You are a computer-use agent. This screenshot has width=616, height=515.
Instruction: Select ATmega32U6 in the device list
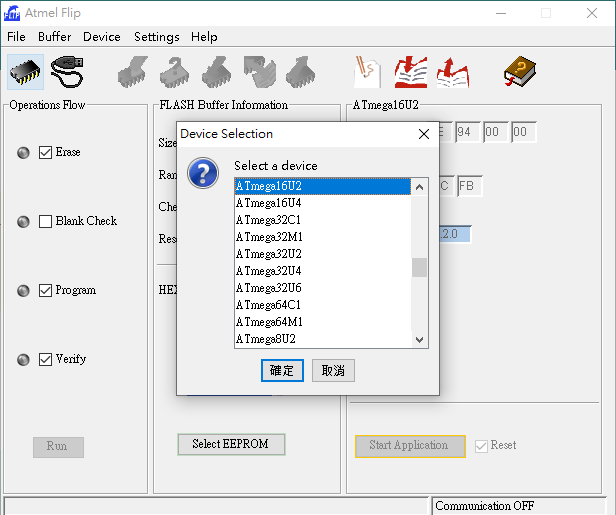click(x=323, y=288)
